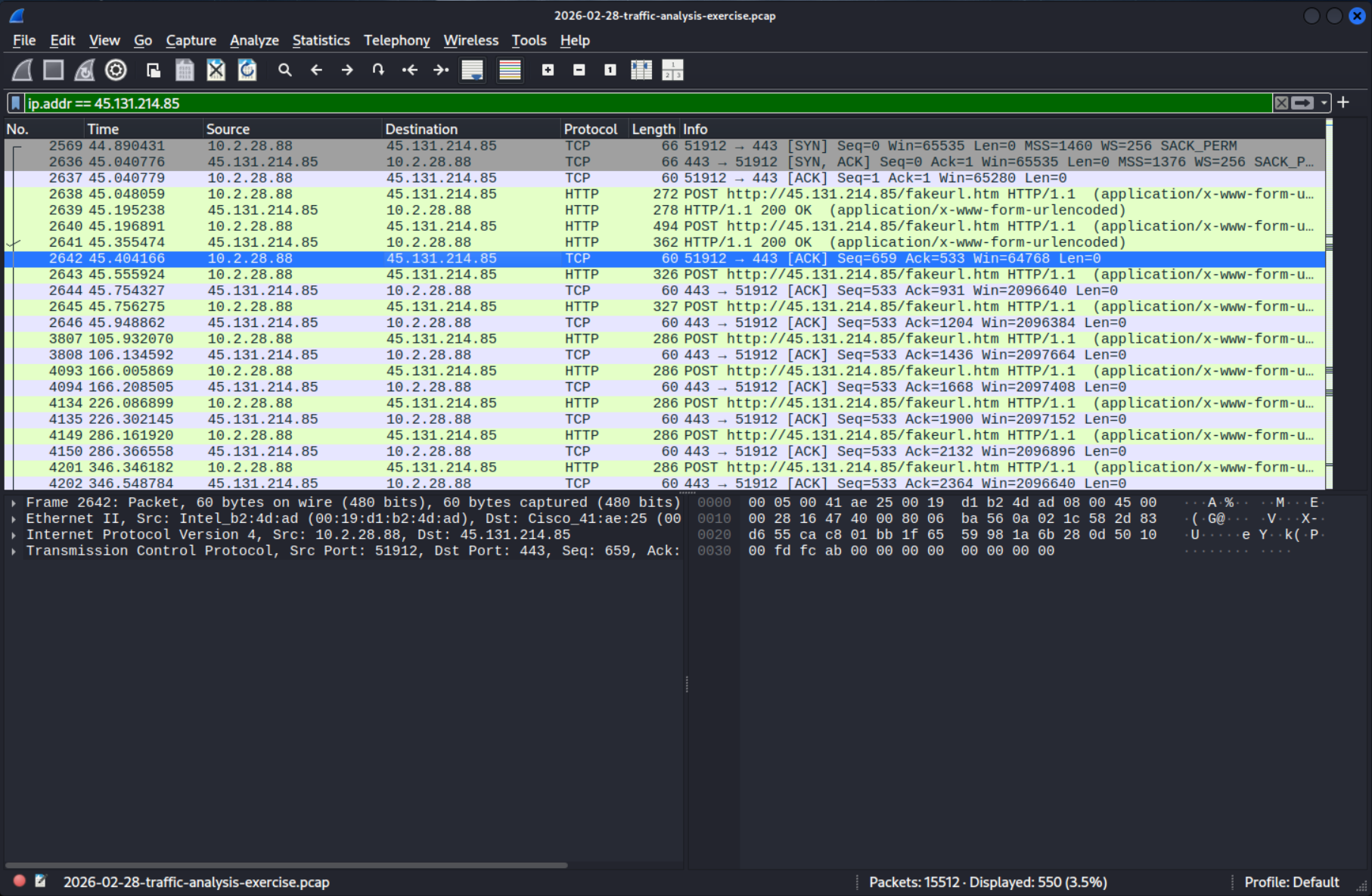Sort by the Info column header
The image size is (1372, 896).
(1003, 129)
